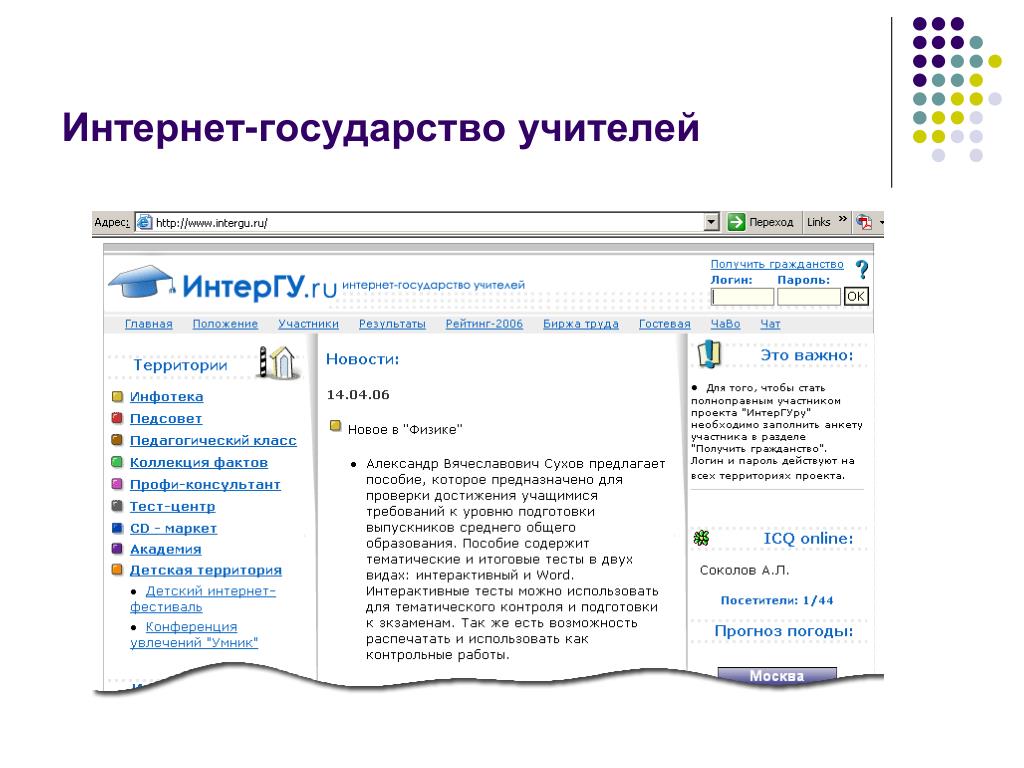Click the Это важно heading
Screen dimensions: 1024x768
807,355
